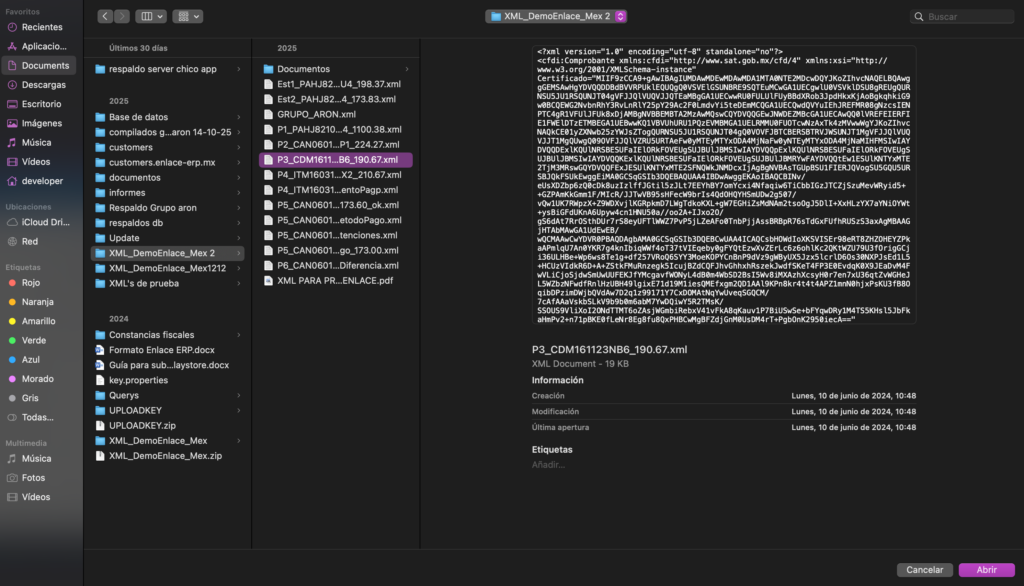Image resolution: width=1024 pixels, height=586 pixels.
Task: Select the P5_CAN0601…173.60_ok.xml file
Action: tap(336, 205)
